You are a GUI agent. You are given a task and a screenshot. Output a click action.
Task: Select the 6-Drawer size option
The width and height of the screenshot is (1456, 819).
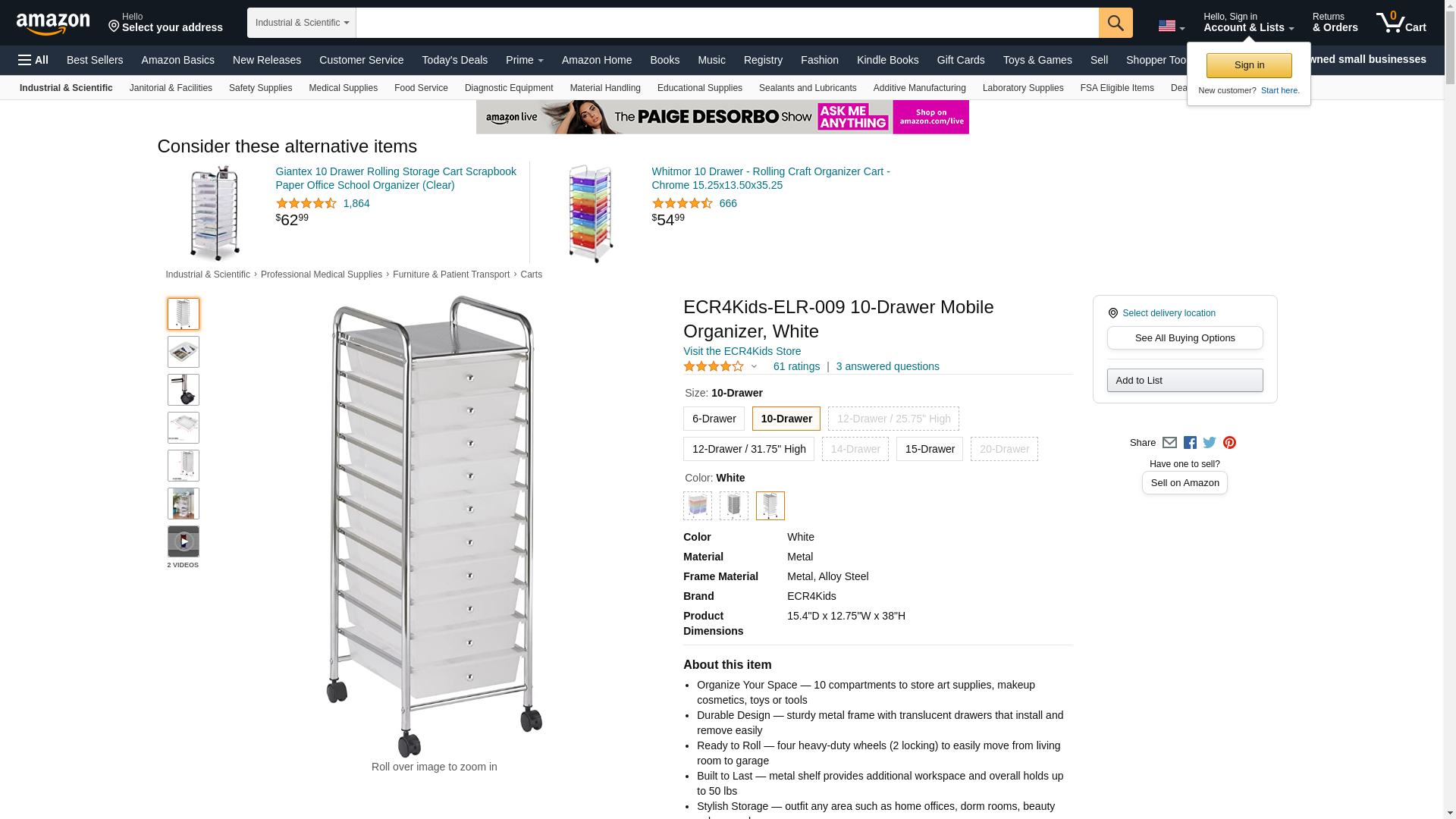coord(714,419)
